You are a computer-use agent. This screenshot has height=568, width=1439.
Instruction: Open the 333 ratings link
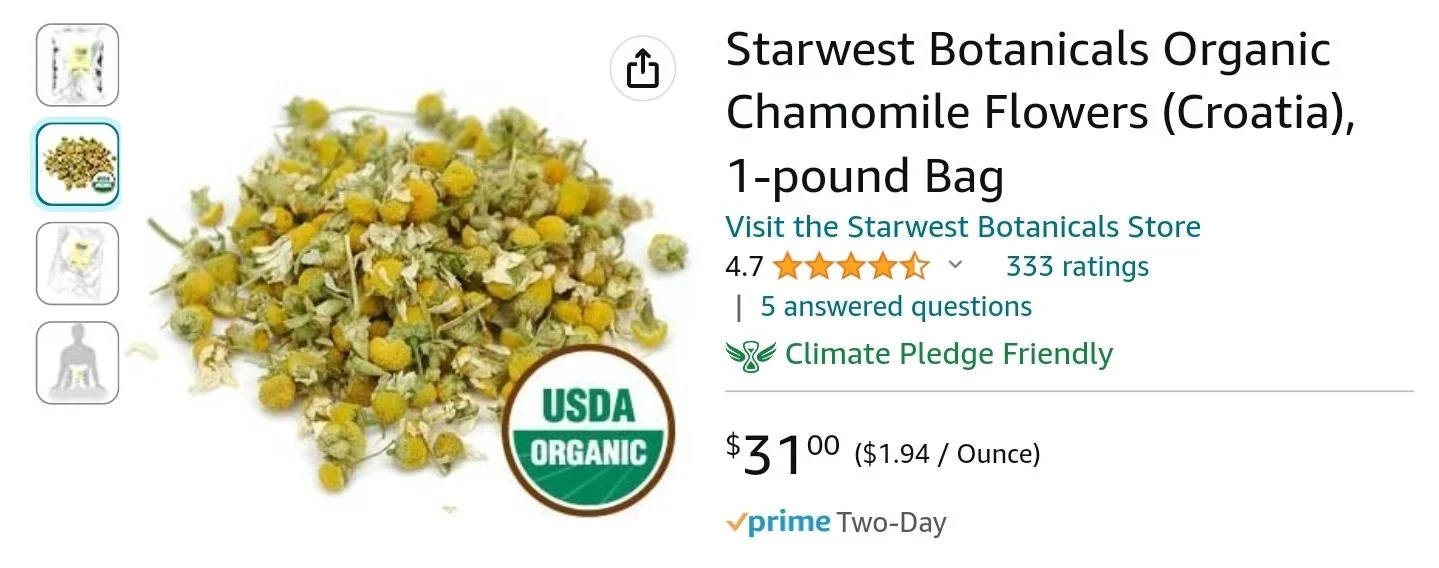click(x=1077, y=267)
